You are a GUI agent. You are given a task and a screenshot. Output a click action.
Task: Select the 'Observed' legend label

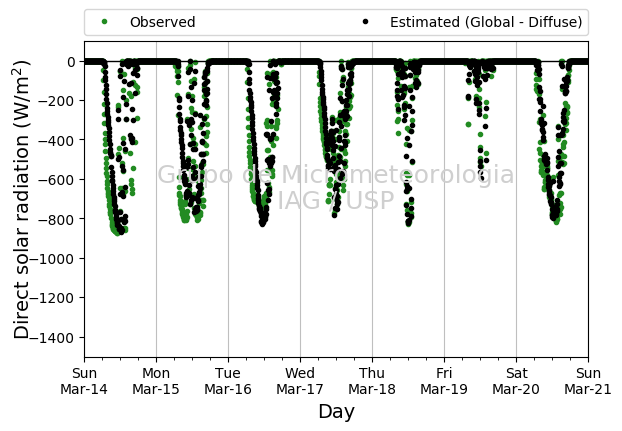163,22
